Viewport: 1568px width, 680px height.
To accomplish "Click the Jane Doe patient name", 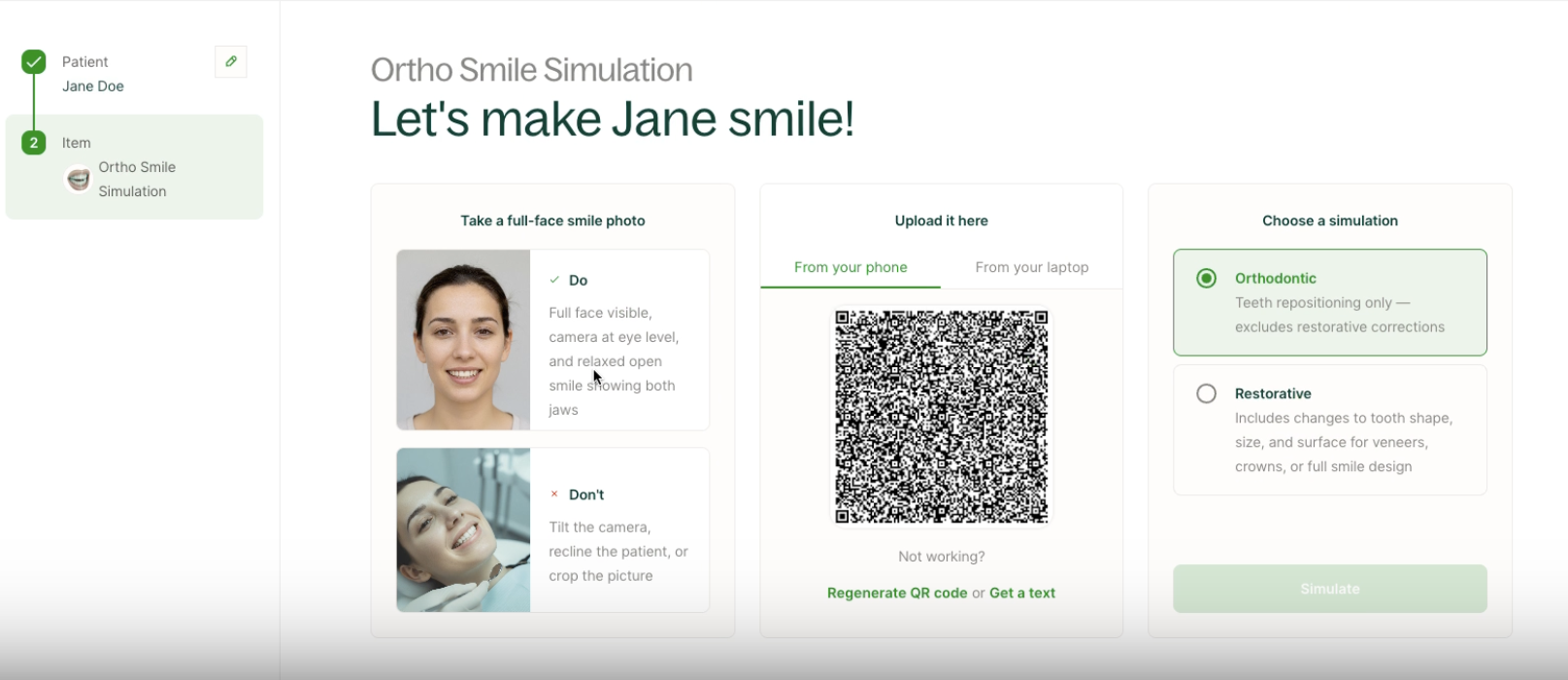I will pyautogui.click(x=93, y=86).
